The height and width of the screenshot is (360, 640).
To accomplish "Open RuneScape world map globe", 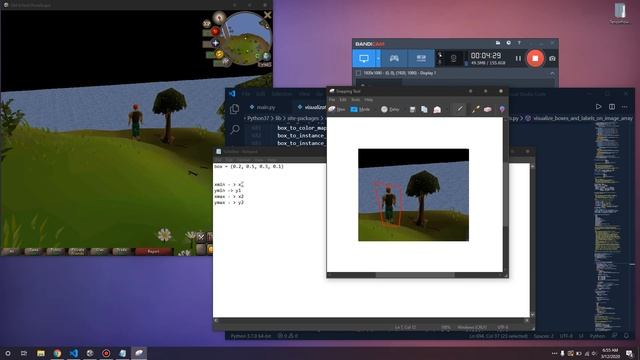I will (x=266, y=56).
